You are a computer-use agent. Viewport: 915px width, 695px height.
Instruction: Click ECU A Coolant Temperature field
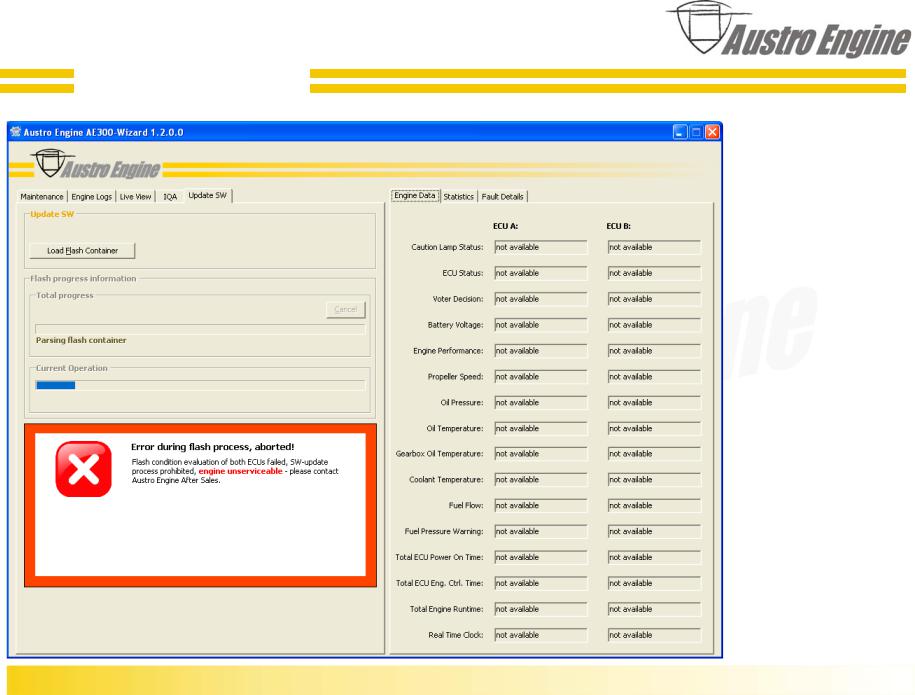(540, 480)
